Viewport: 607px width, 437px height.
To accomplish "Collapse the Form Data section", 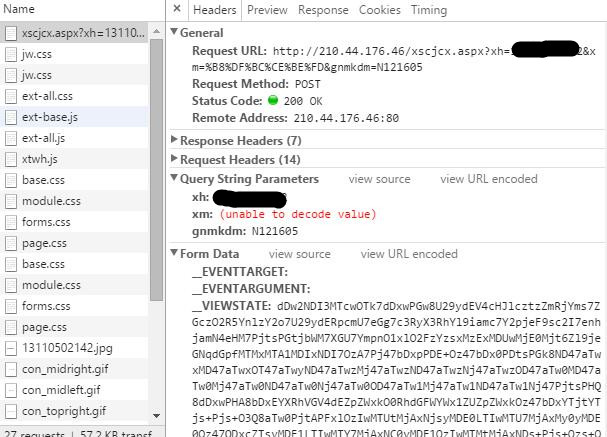I will click(174, 253).
